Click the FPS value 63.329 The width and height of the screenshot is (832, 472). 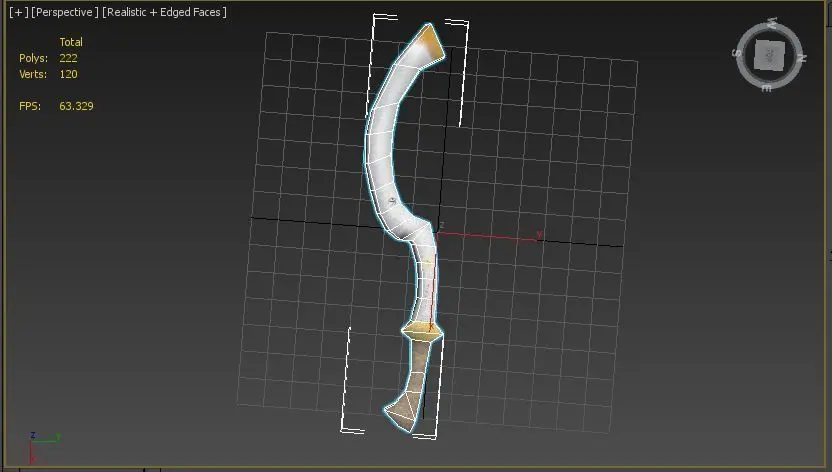click(76, 106)
